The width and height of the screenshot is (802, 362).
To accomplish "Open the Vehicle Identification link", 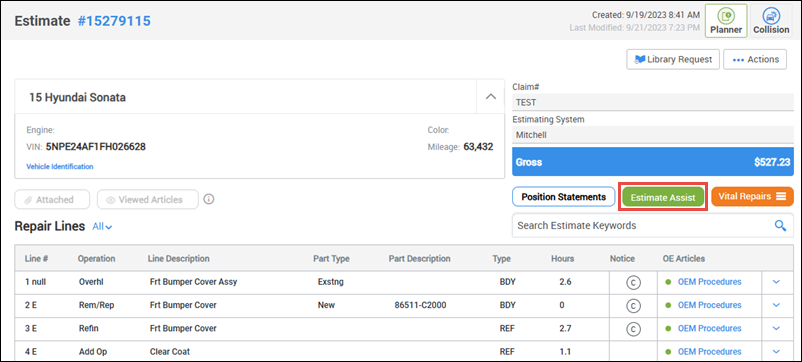I will pyautogui.click(x=60, y=167).
